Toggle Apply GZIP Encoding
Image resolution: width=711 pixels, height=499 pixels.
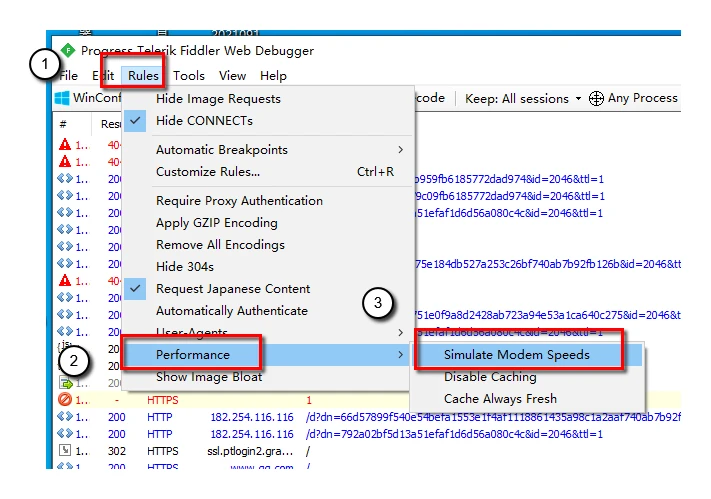coord(268,223)
